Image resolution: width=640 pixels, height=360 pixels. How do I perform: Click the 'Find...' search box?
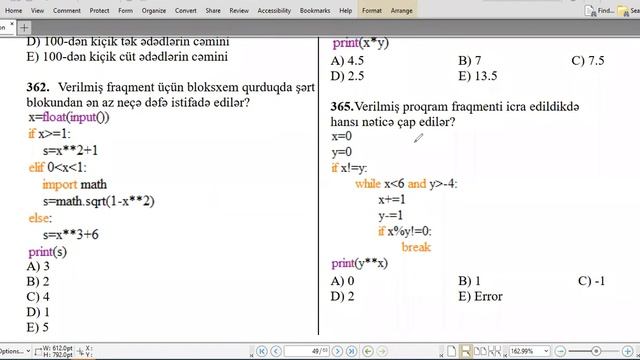click(606, 11)
